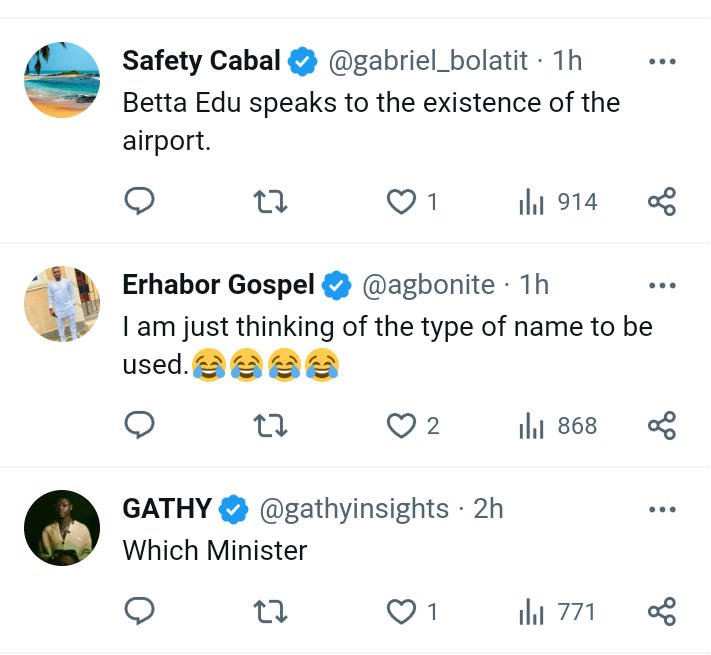Open more options on GATHY's tweet
This screenshot has height=655, width=711.
(x=662, y=509)
